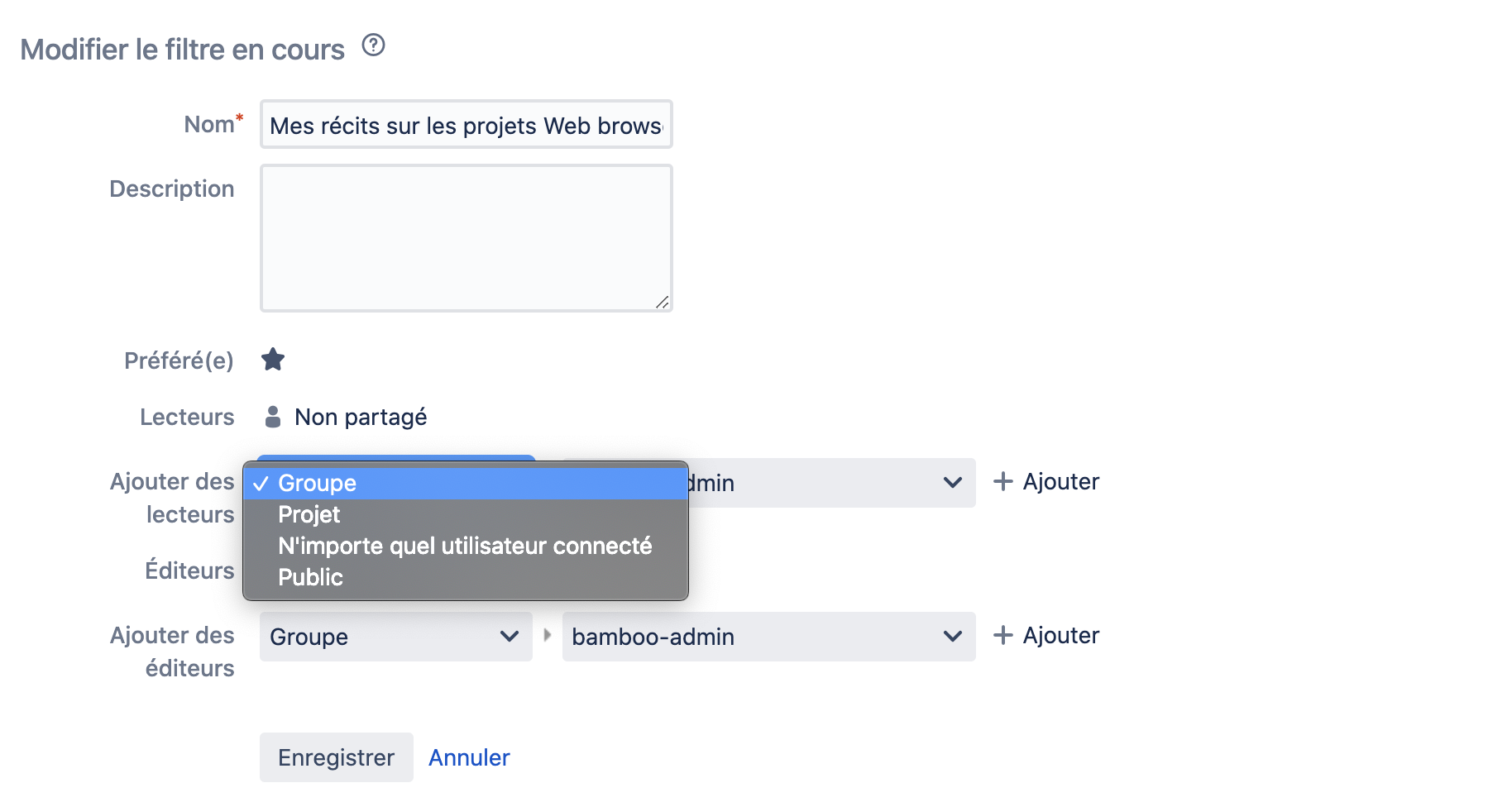Click the Ajouter button for readers
Image resolution: width=1512 pixels, height=802 pixels.
coord(1046,482)
